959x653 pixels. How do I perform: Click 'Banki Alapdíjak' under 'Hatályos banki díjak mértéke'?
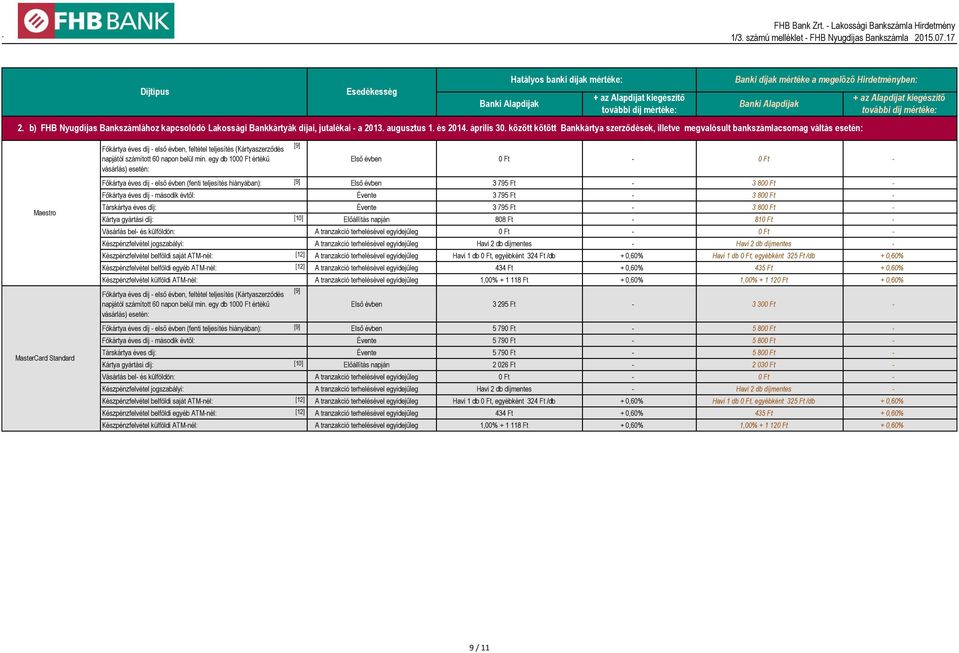(x=509, y=104)
